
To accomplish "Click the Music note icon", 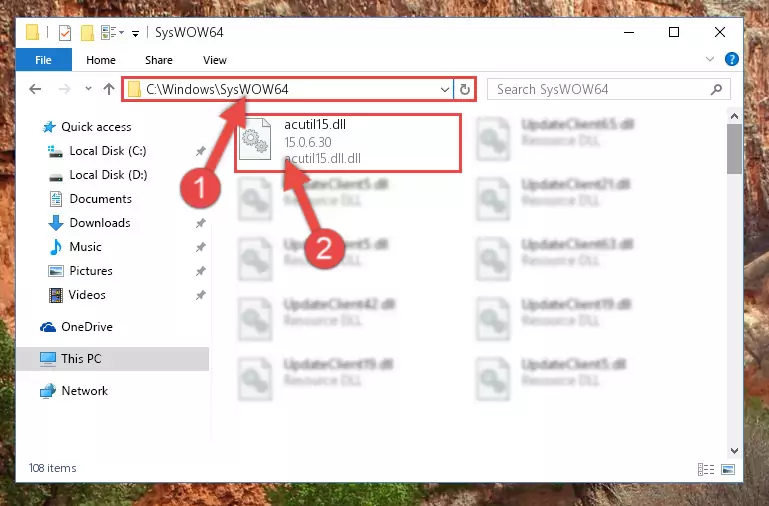I will coord(56,247).
